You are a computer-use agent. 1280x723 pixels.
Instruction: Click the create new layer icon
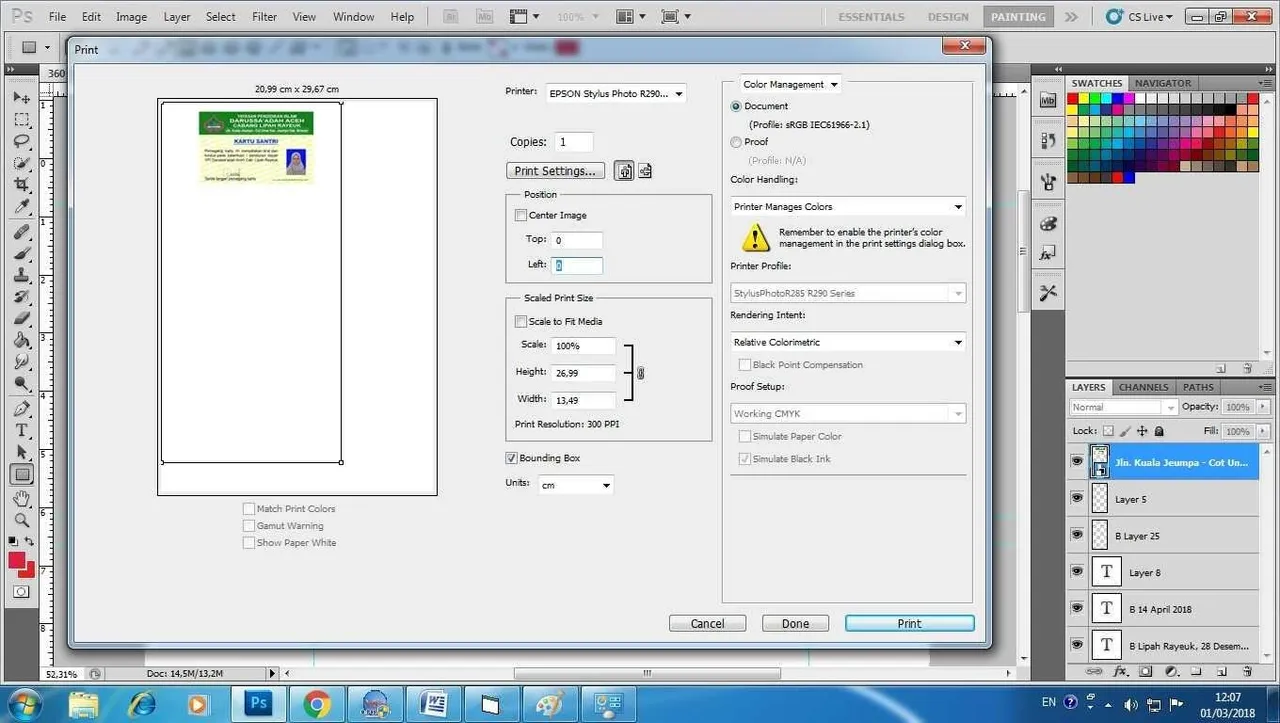tap(1221, 671)
